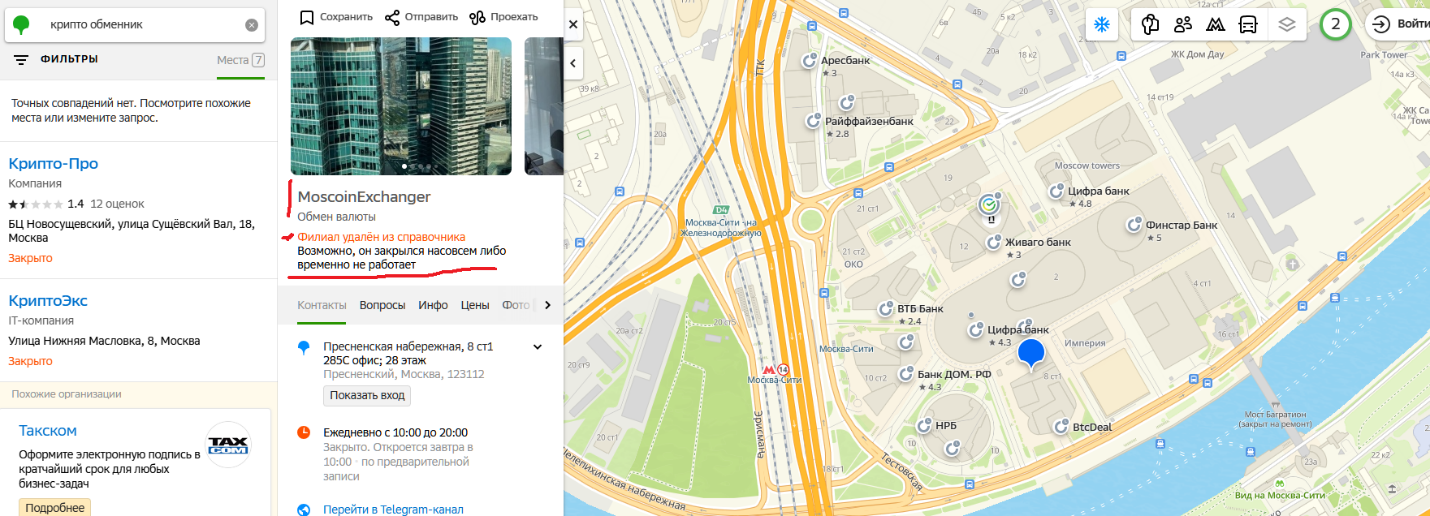This screenshot has width=1430, height=516.
Task: Open the Такском ad title
Action: [48, 430]
